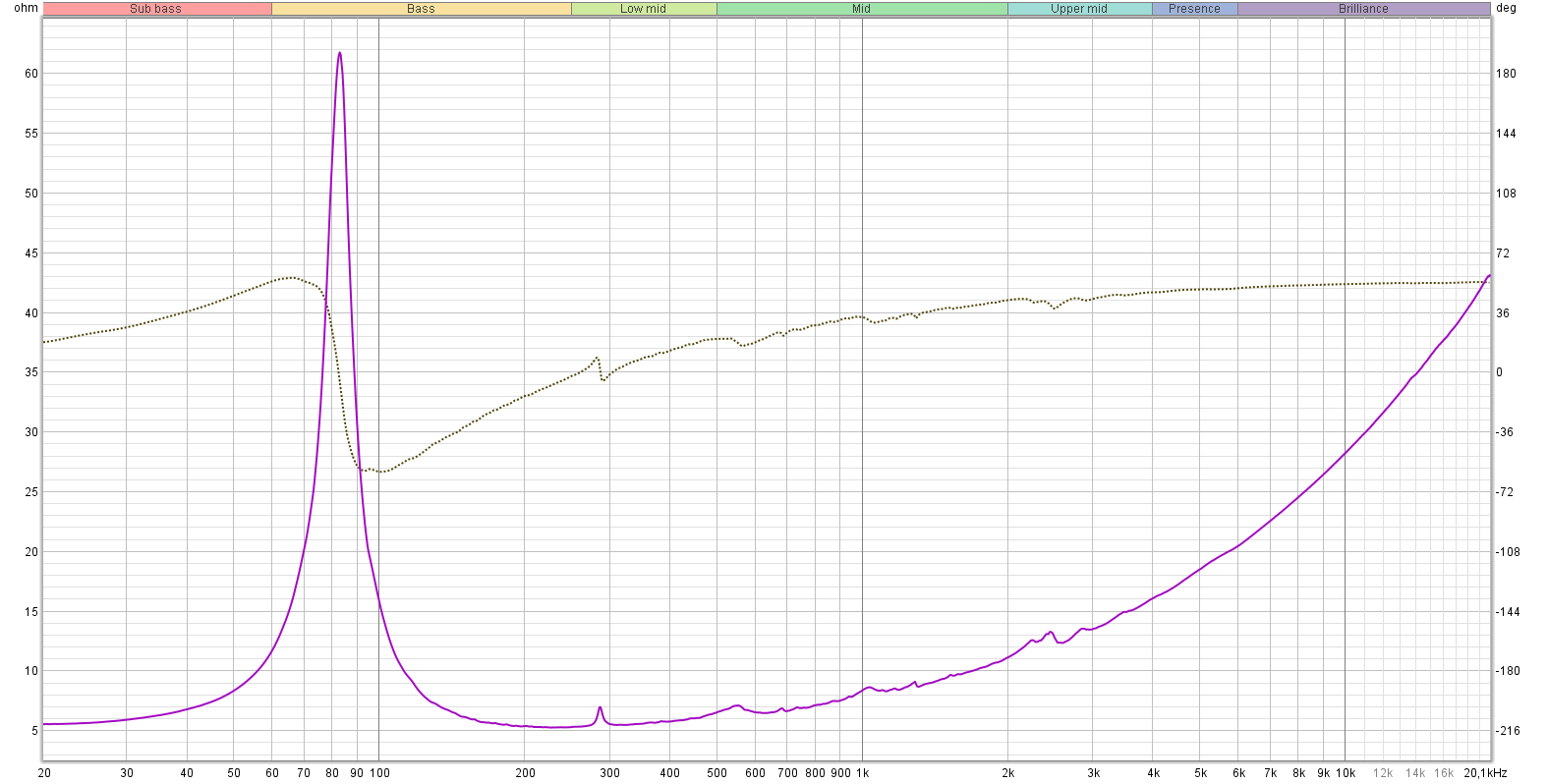The width and height of the screenshot is (1547, 784).
Task: Click the 600 Hz frequency axis tick
Action: pyautogui.click(x=755, y=773)
